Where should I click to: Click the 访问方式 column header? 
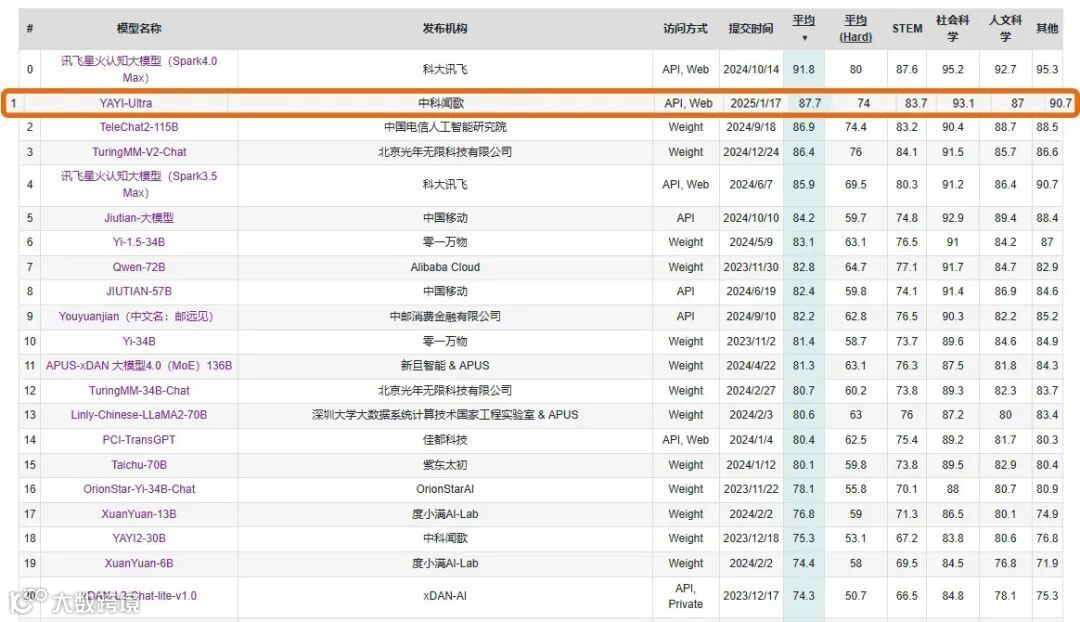tap(685, 28)
